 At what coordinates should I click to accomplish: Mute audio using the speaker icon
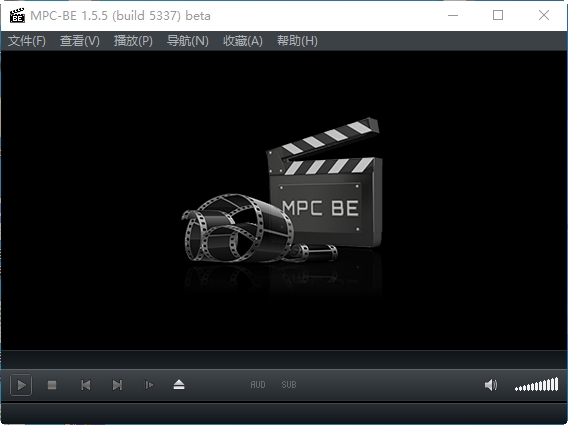(x=491, y=385)
